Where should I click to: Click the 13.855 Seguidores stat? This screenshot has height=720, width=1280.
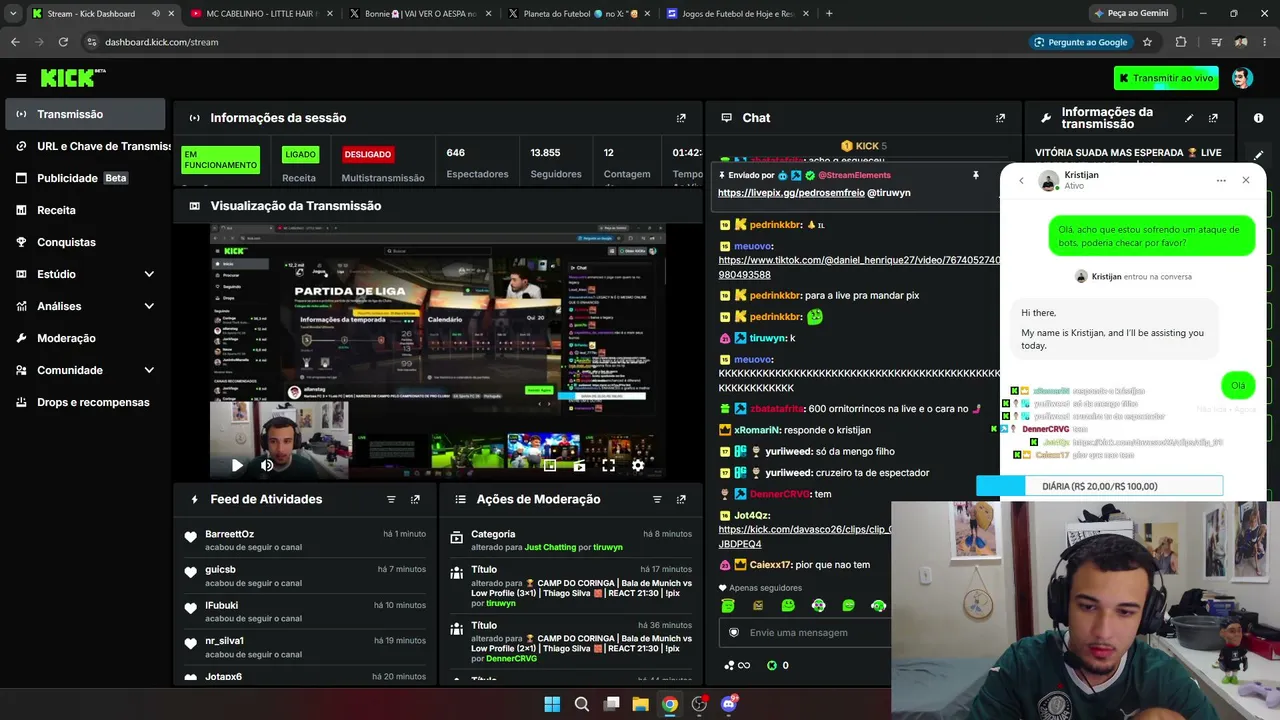[x=555, y=163]
